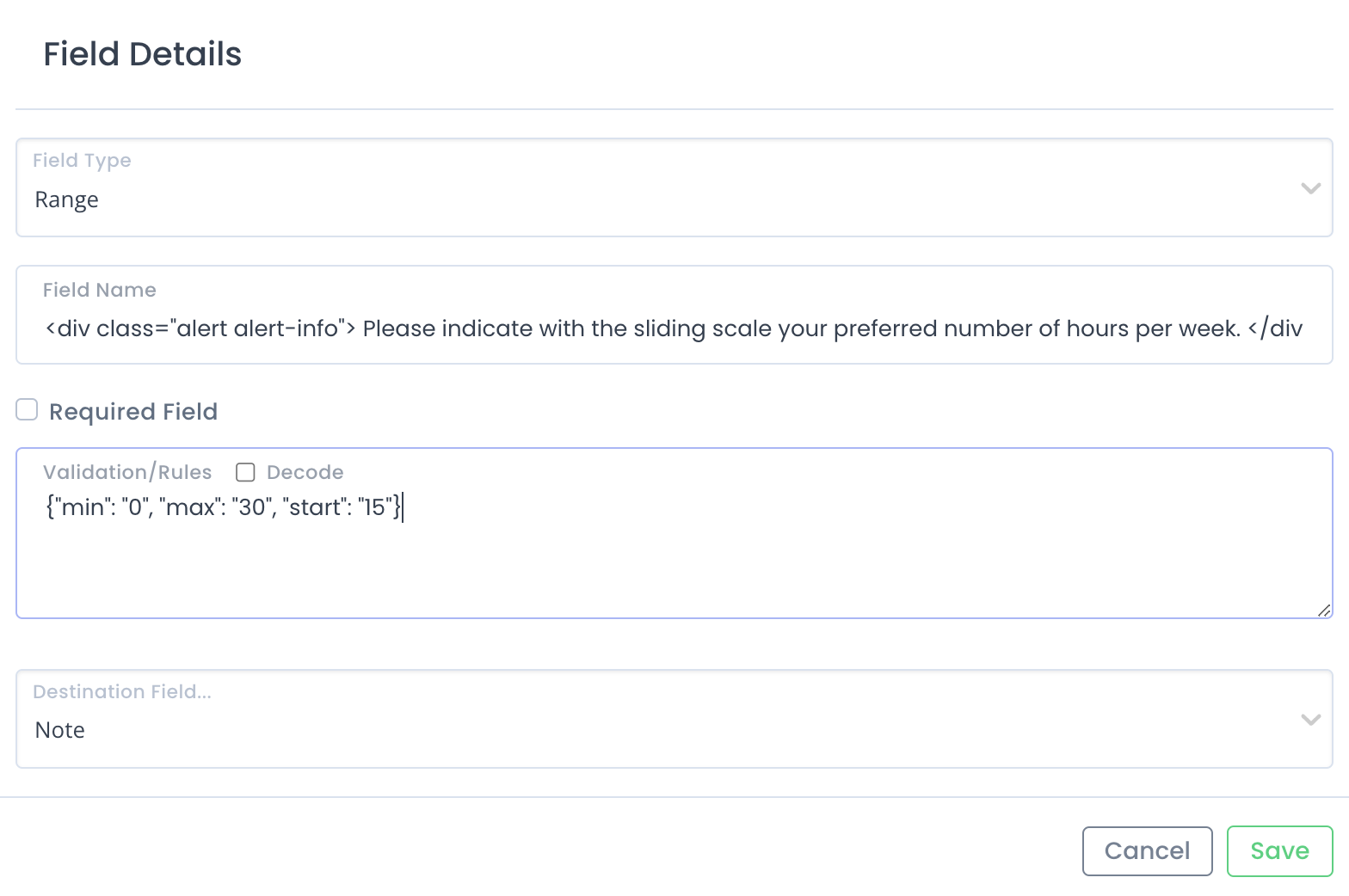Click inside the Validation/Rules text area

pyautogui.click(x=674, y=533)
